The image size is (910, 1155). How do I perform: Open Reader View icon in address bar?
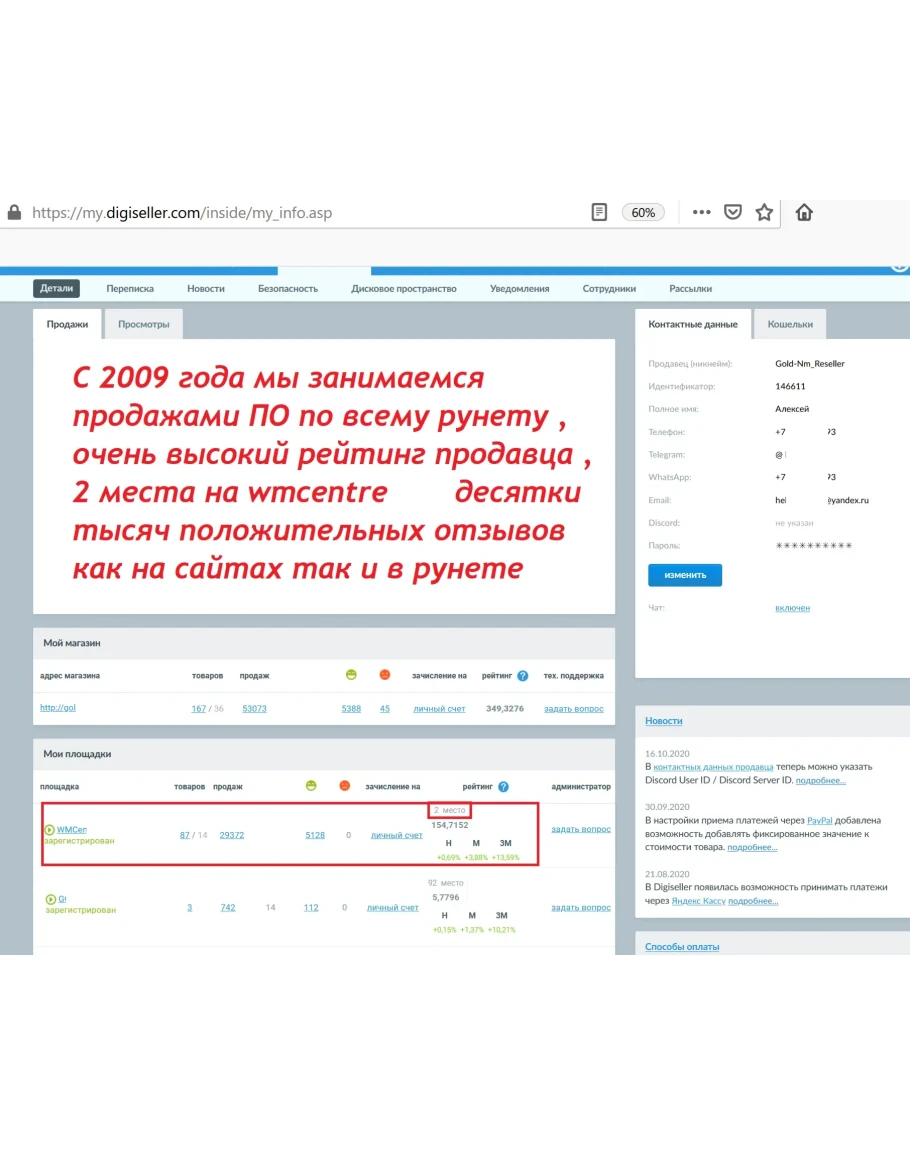pos(599,212)
